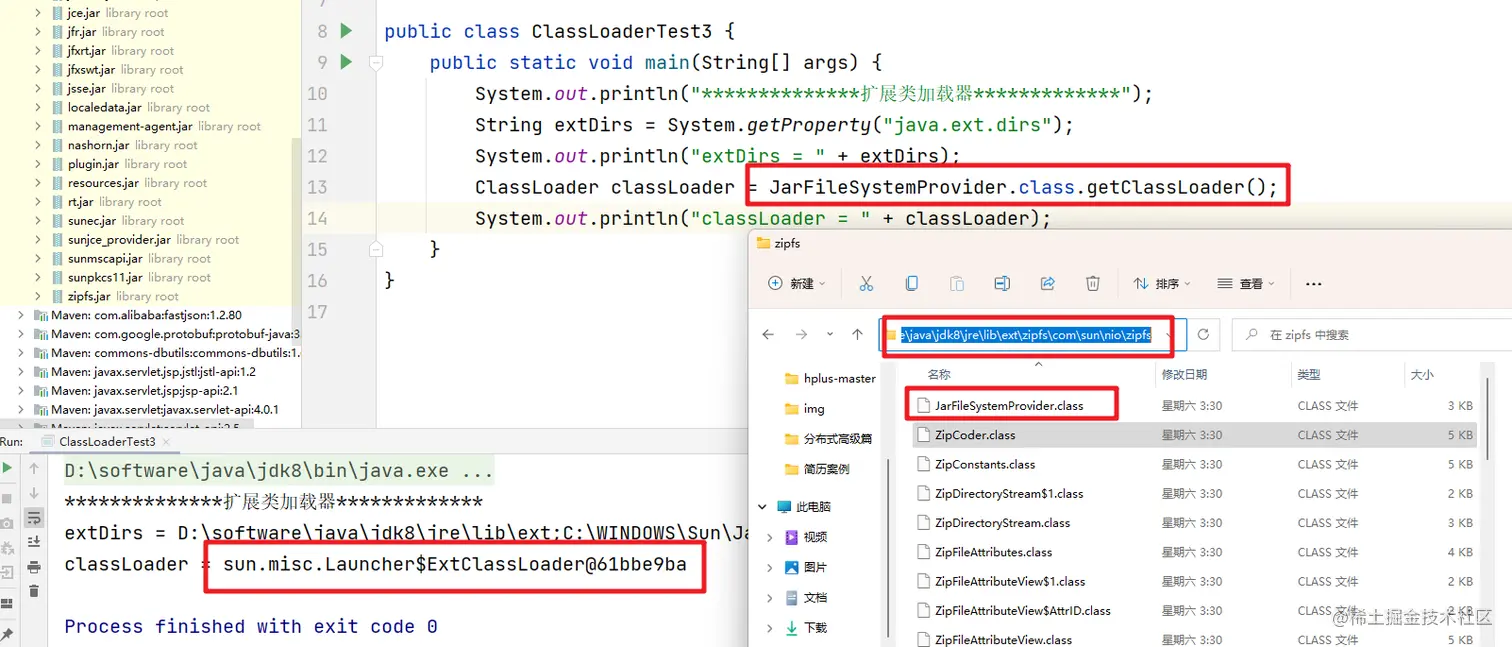Click the camera dump threads icon
1512x647 pixels.
tap(8, 523)
